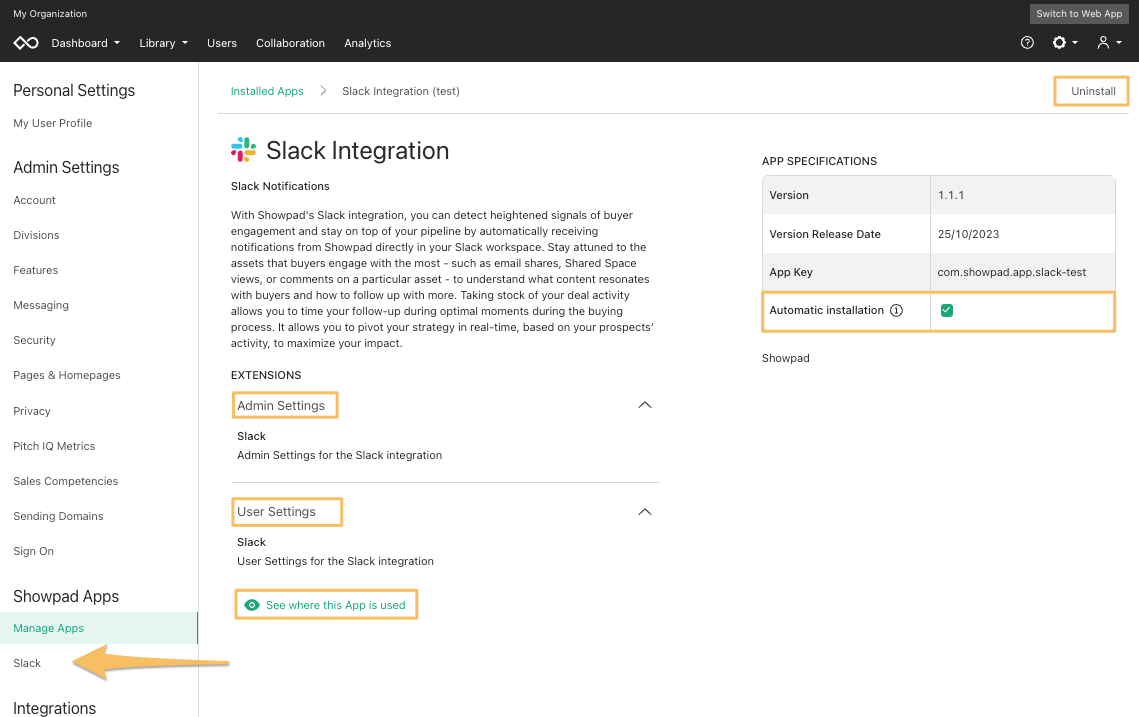
Task: Open the Analytics menu item
Action: tap(368, 43)
